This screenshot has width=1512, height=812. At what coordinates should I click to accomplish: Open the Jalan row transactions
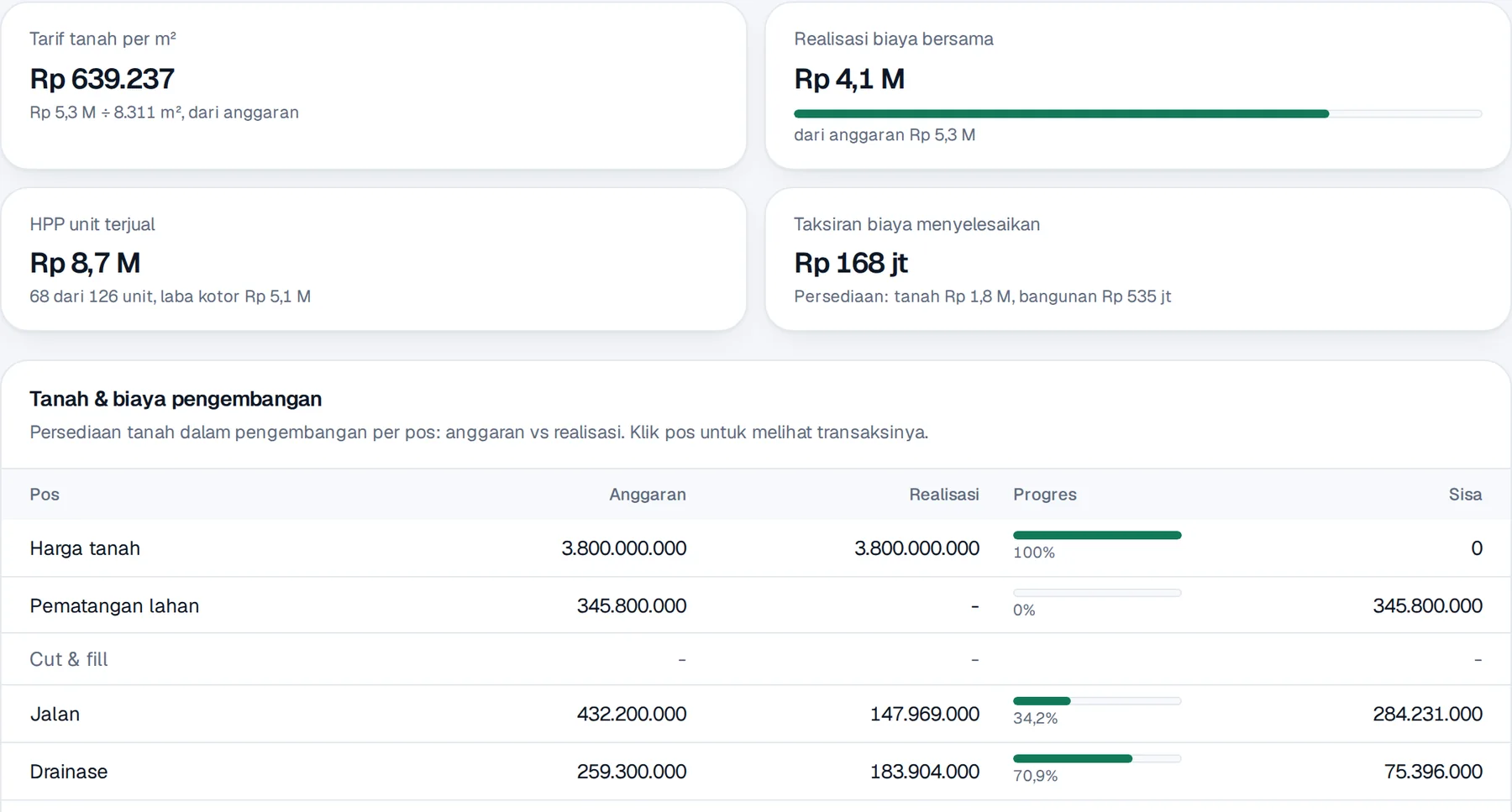[x=756, y=714]
